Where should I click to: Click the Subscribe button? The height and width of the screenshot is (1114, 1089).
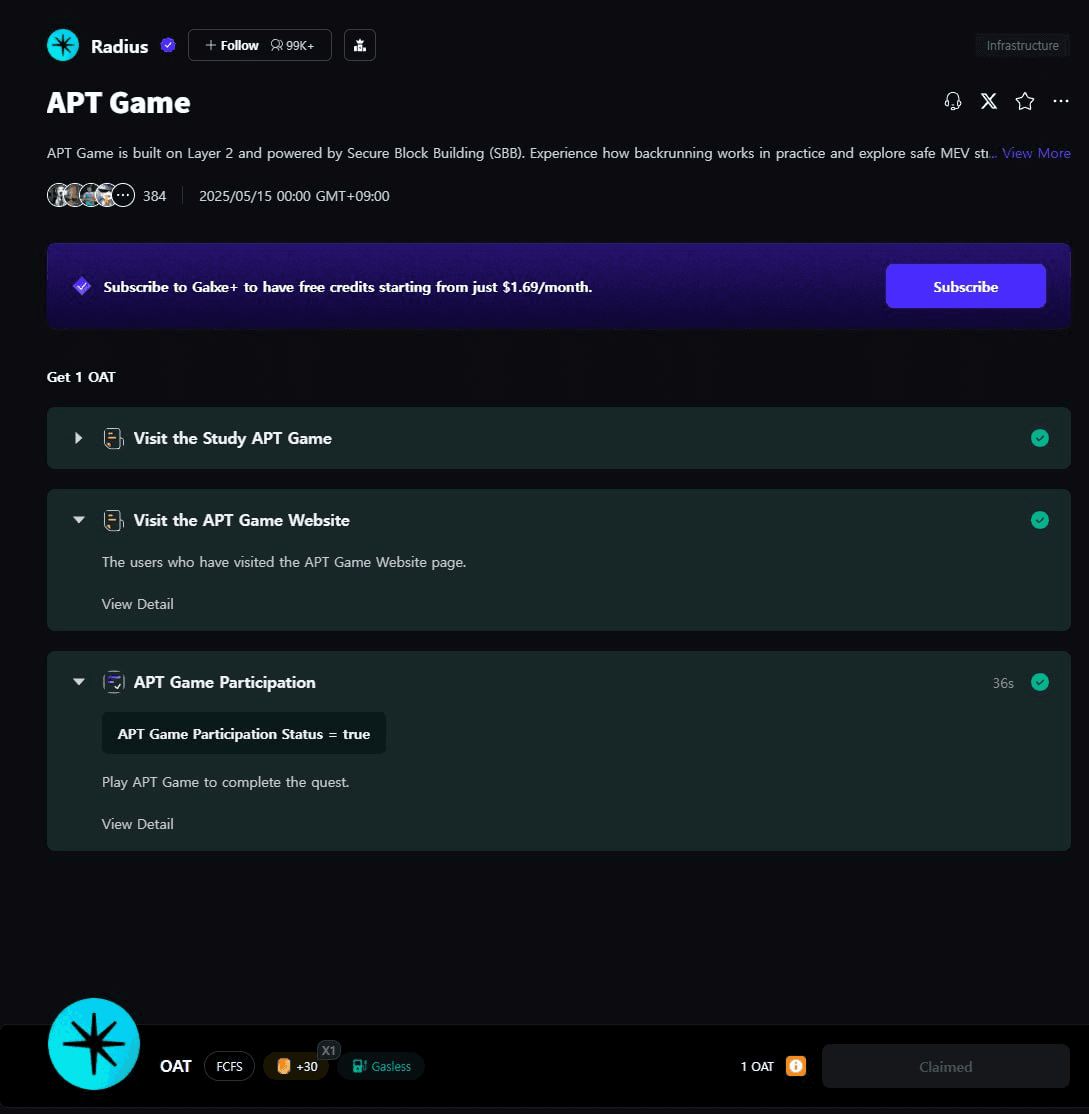tap(965, 286)
